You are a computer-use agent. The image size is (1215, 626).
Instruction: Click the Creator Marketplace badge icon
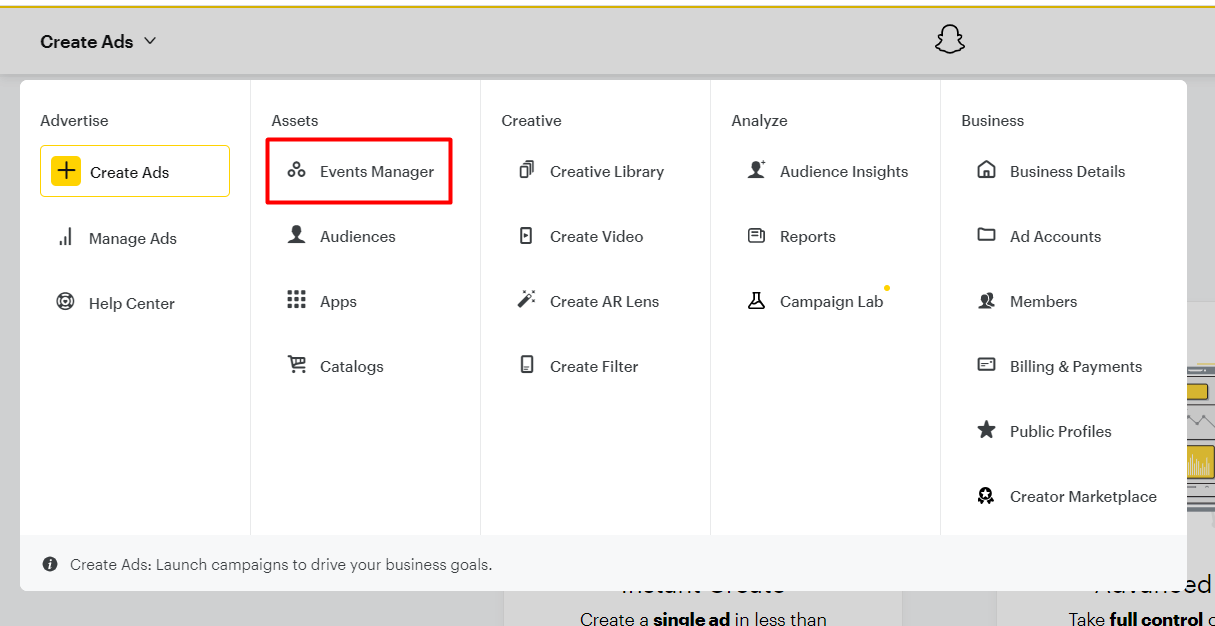(986, 495)
